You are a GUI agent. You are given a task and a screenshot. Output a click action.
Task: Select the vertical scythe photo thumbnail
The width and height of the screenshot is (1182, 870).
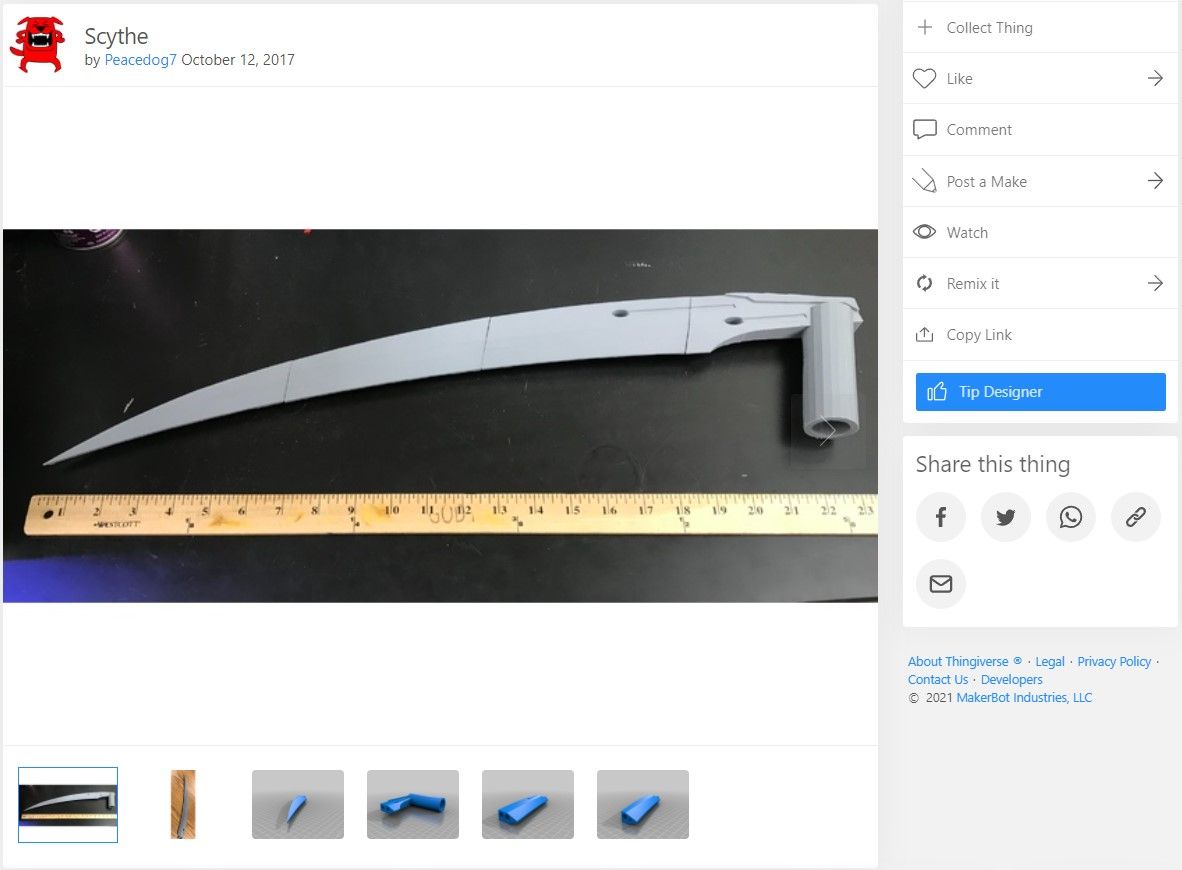point(183,804)
